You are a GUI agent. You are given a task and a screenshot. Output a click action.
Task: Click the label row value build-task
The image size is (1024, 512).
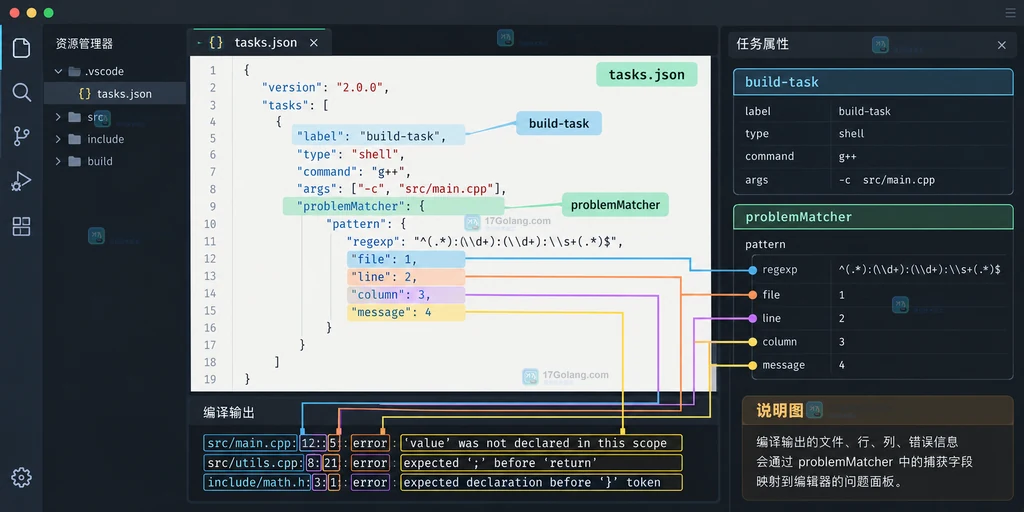coord(865,111)
